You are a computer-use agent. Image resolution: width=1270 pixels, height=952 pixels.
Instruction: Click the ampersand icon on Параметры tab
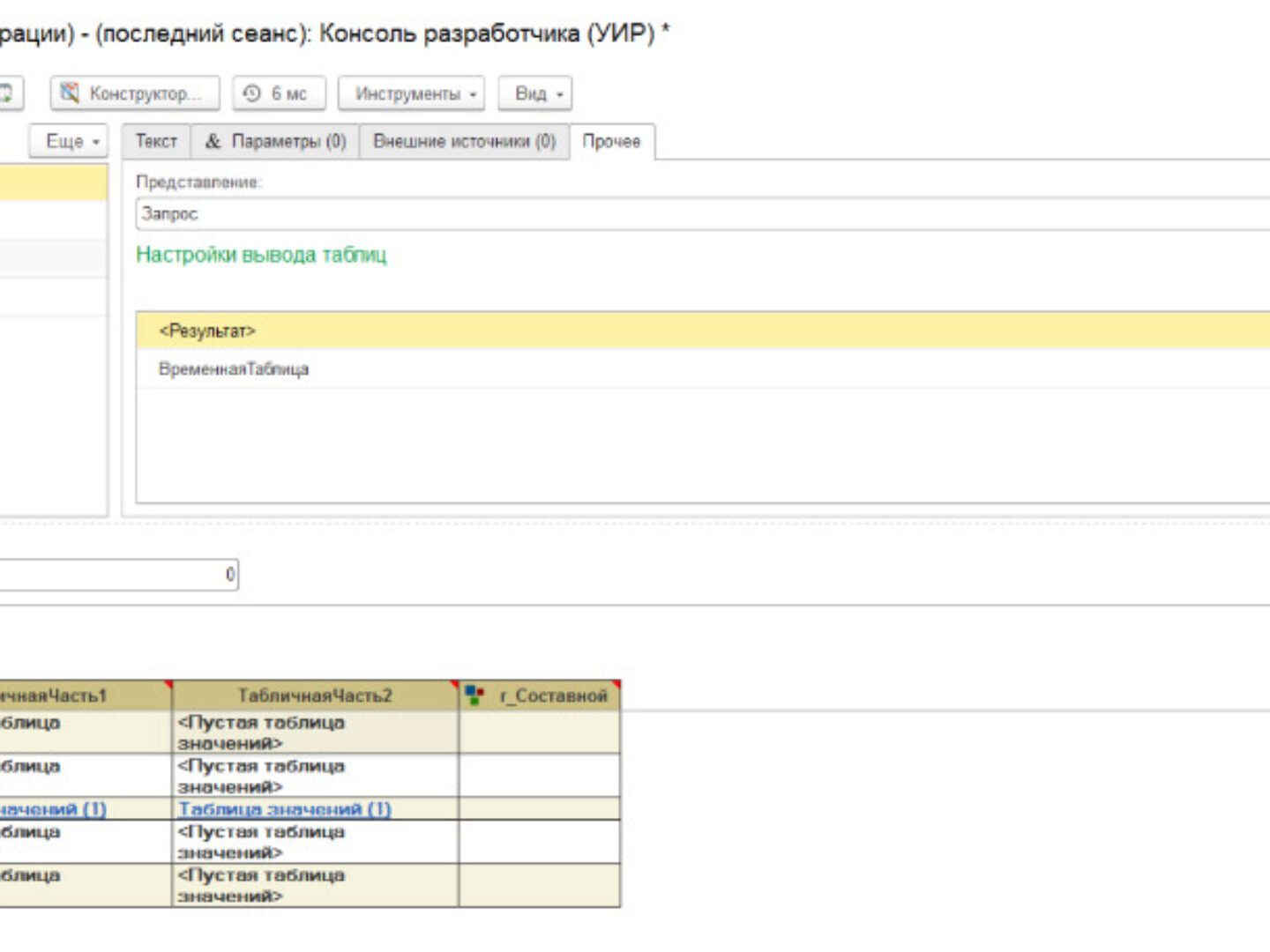(x=213, y=141)
